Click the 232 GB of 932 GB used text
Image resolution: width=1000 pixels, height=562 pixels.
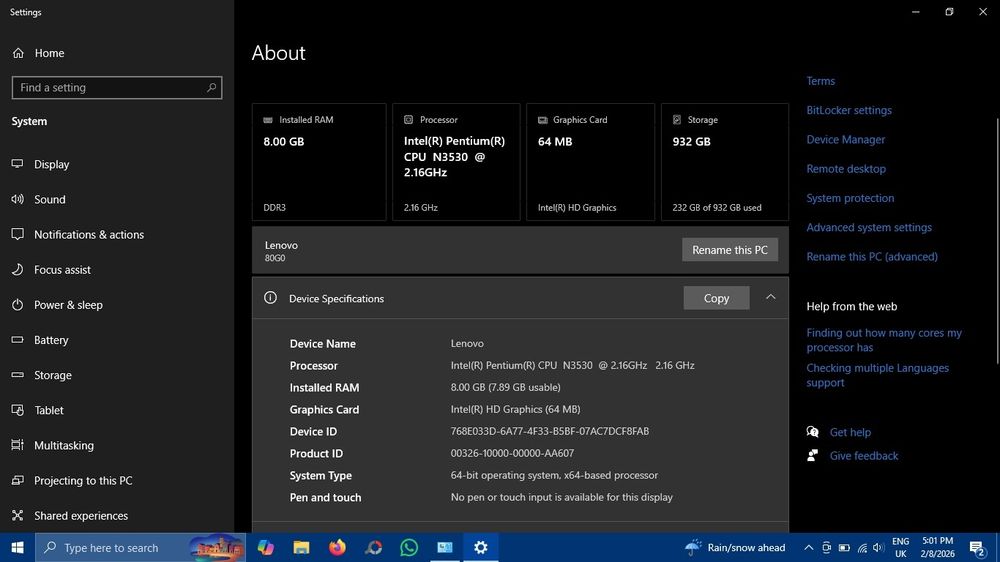click(717, 207)
